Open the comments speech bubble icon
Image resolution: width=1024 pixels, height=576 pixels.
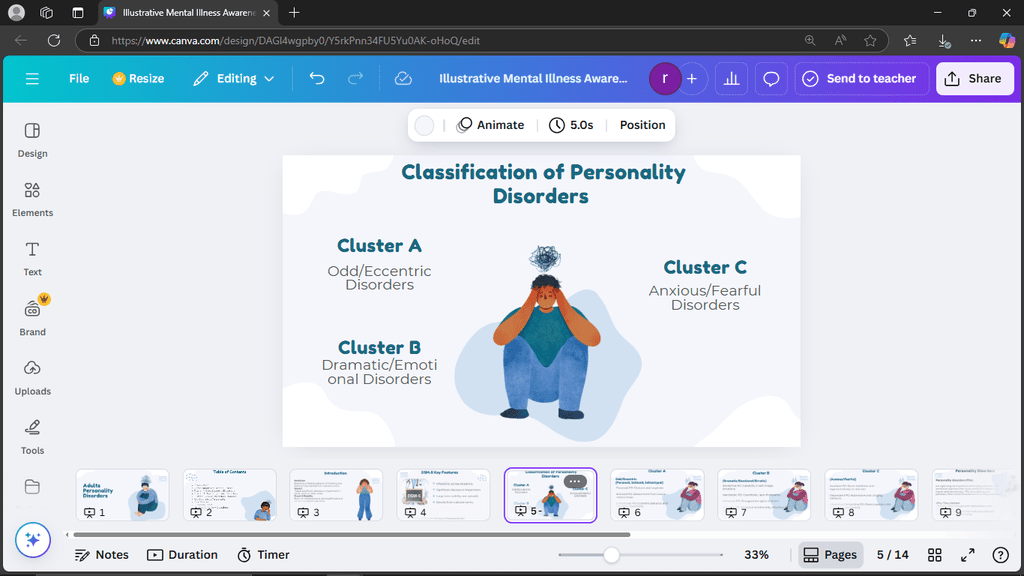pos(771,79)
